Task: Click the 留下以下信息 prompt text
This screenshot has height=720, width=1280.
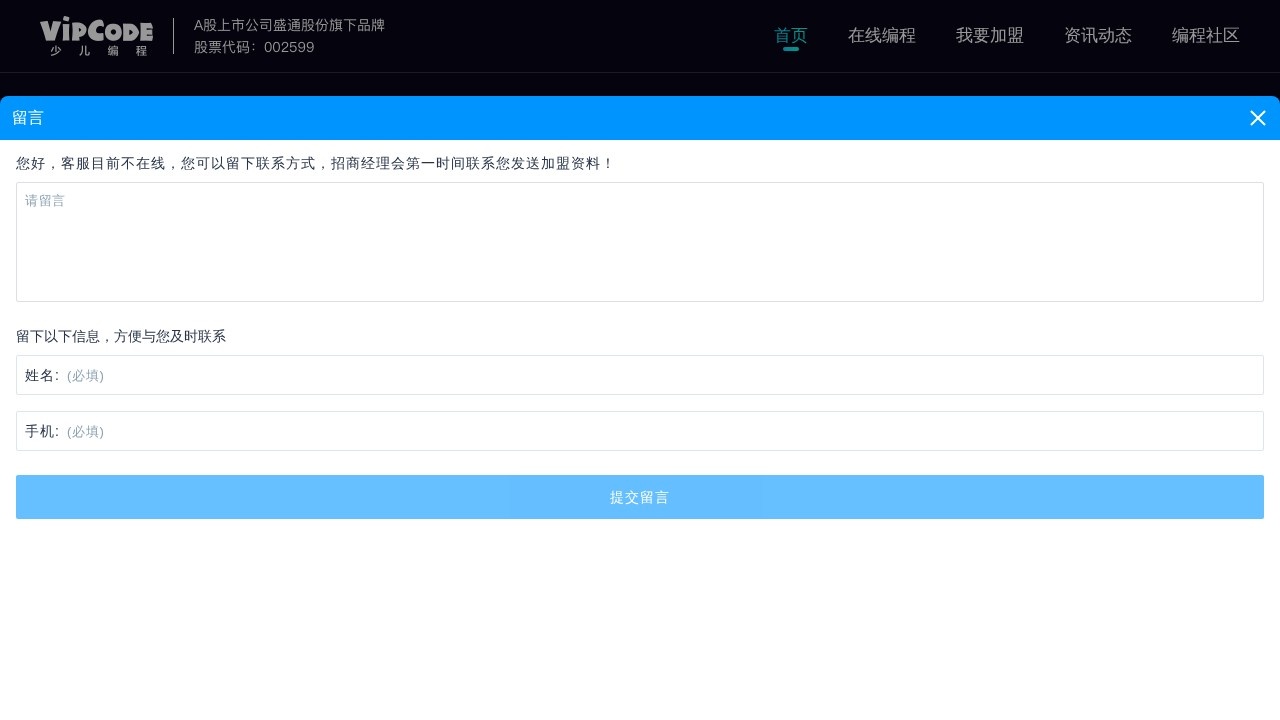Action: [x=121, y=336]
